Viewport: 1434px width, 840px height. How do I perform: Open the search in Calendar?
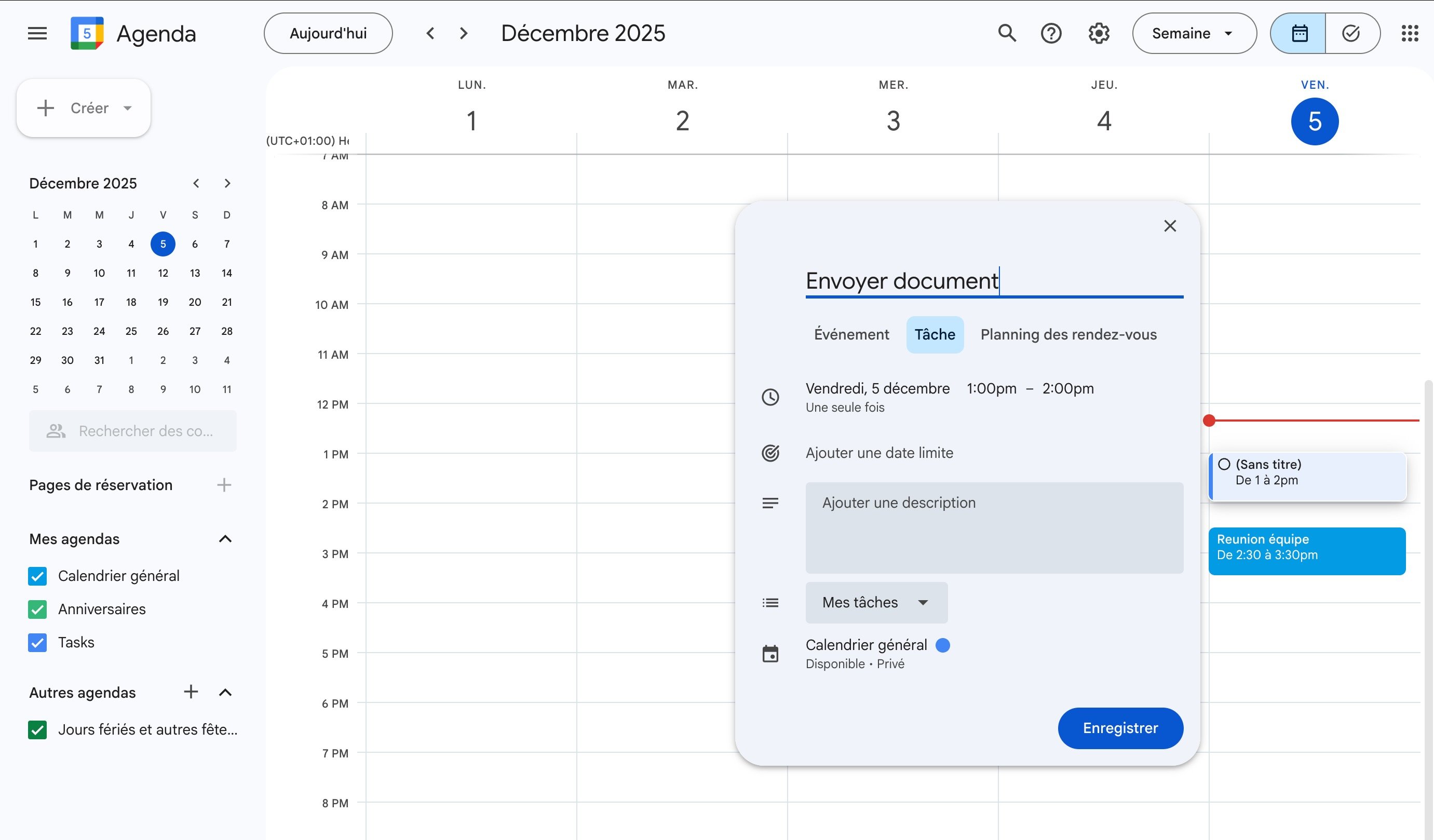[1007, 33]
